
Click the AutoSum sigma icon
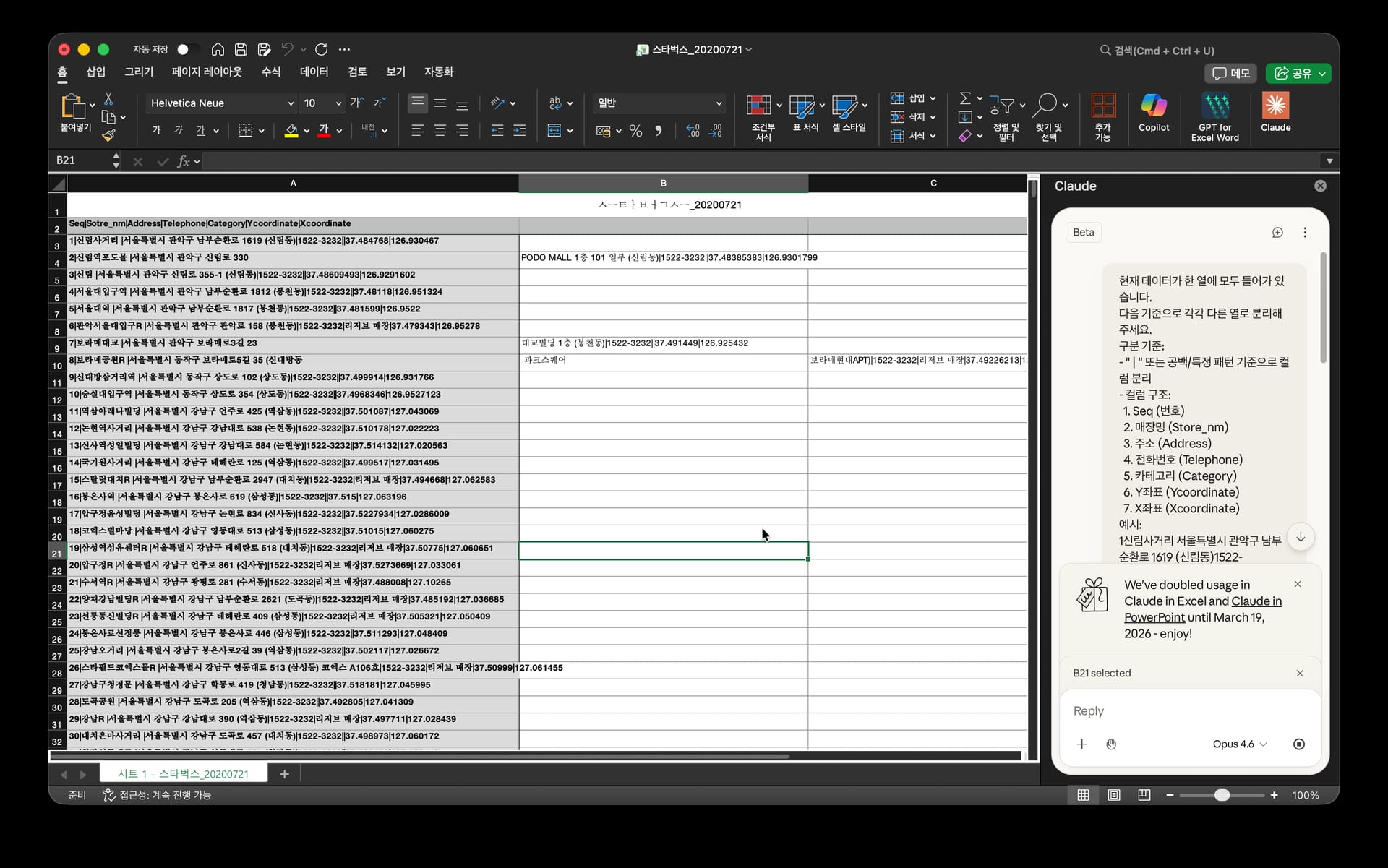[x=965, y=98]
